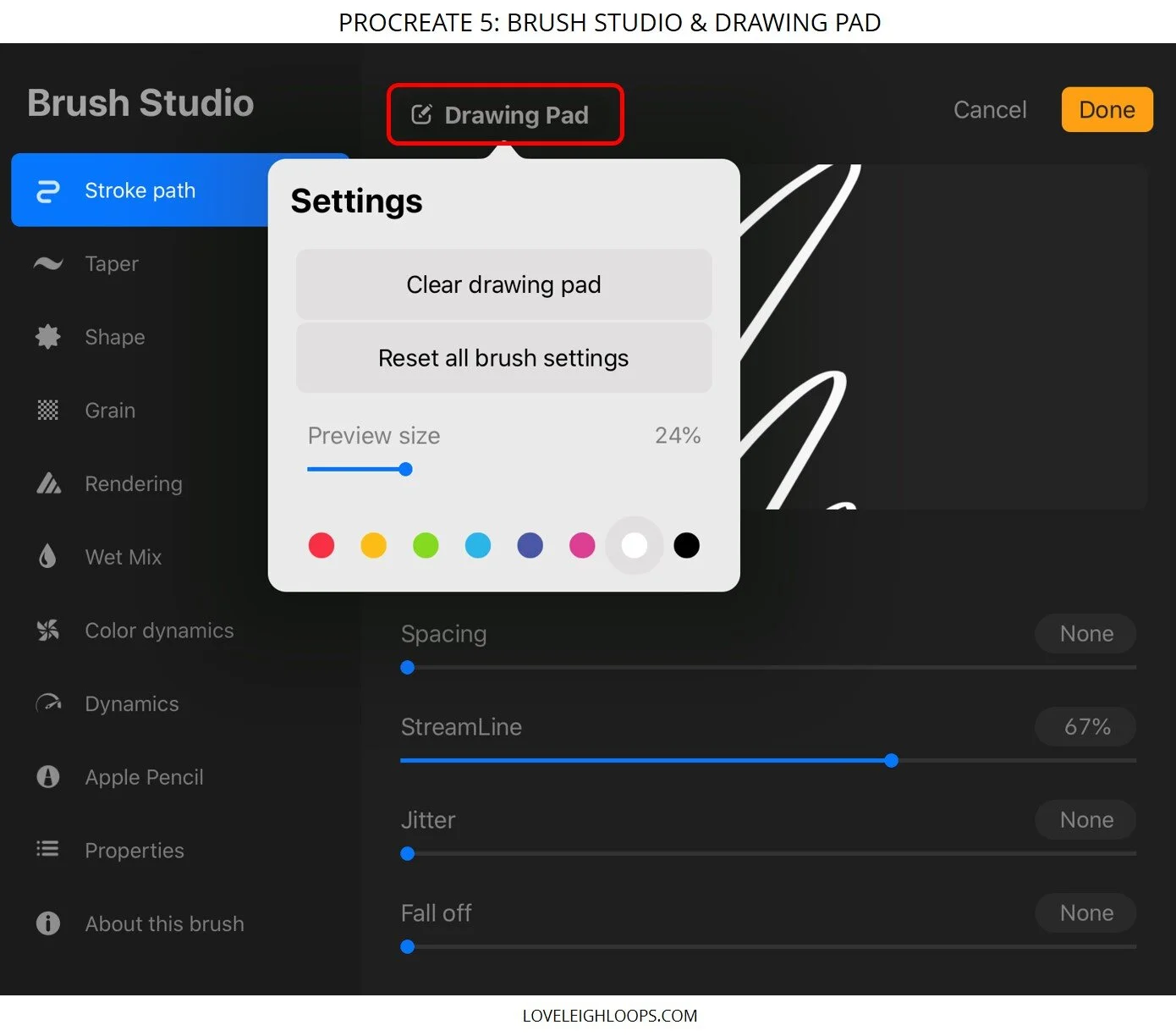Click the Preview size 24% value
Viewport: 1176px width, 1036px height.
pos(678,436)
